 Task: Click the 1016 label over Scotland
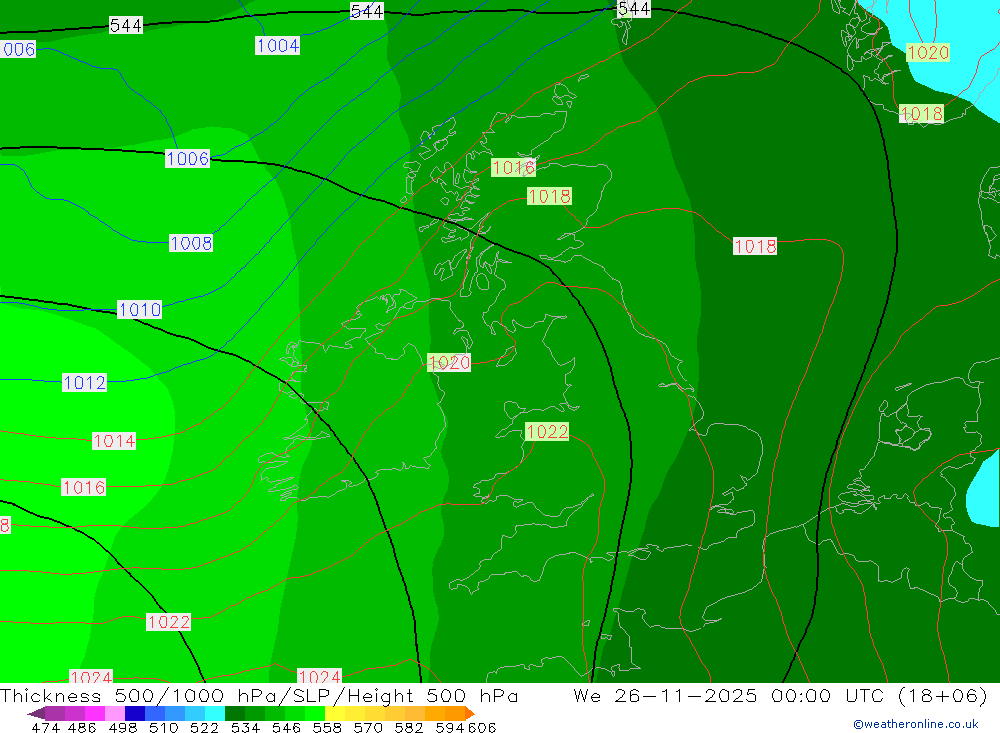click(x=513, y=167)
